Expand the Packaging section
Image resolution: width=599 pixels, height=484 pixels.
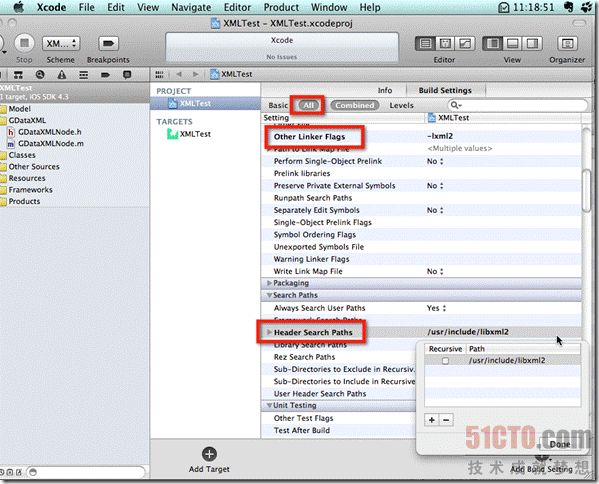click(x=269, y=283)
